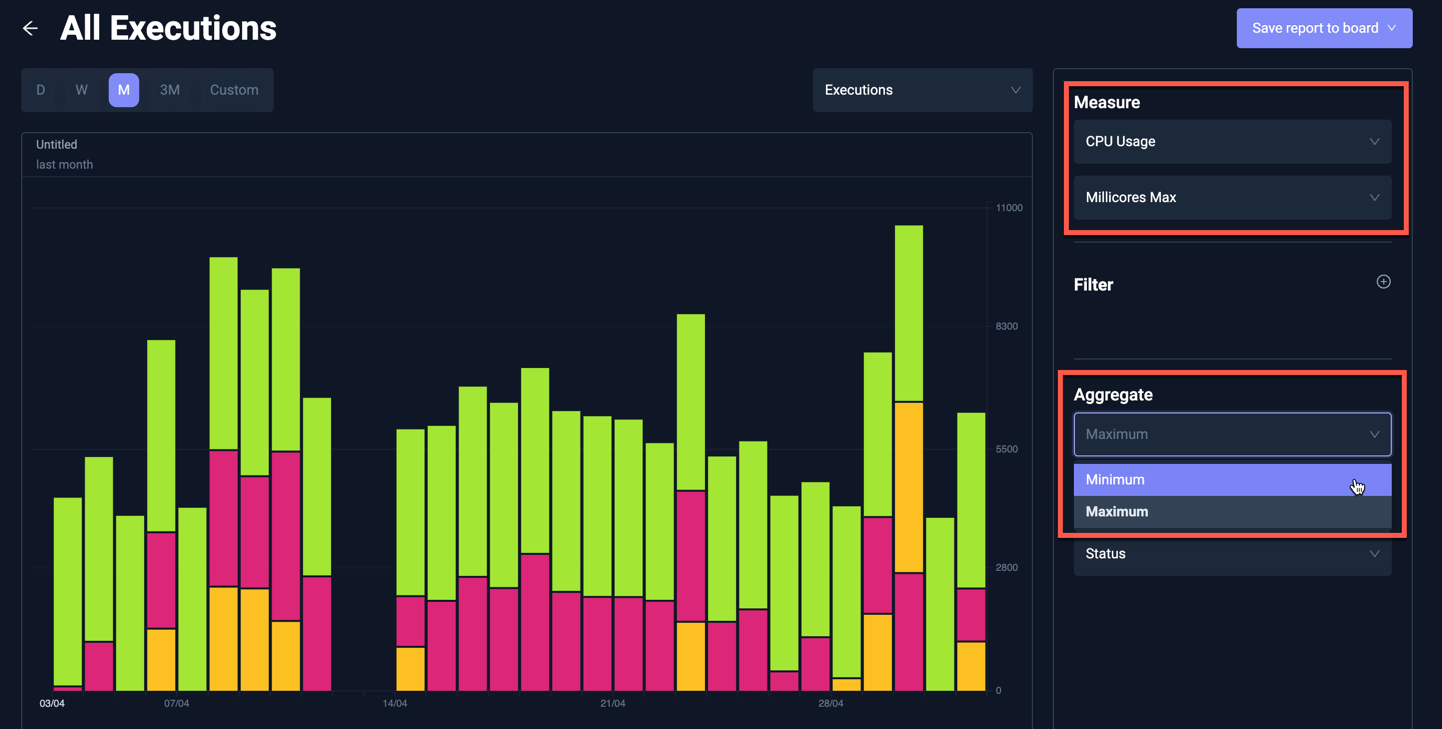The image size is (1442, 729).
Task: Select 'Minimum' from the aggregate list
Action: [1232, 479]
